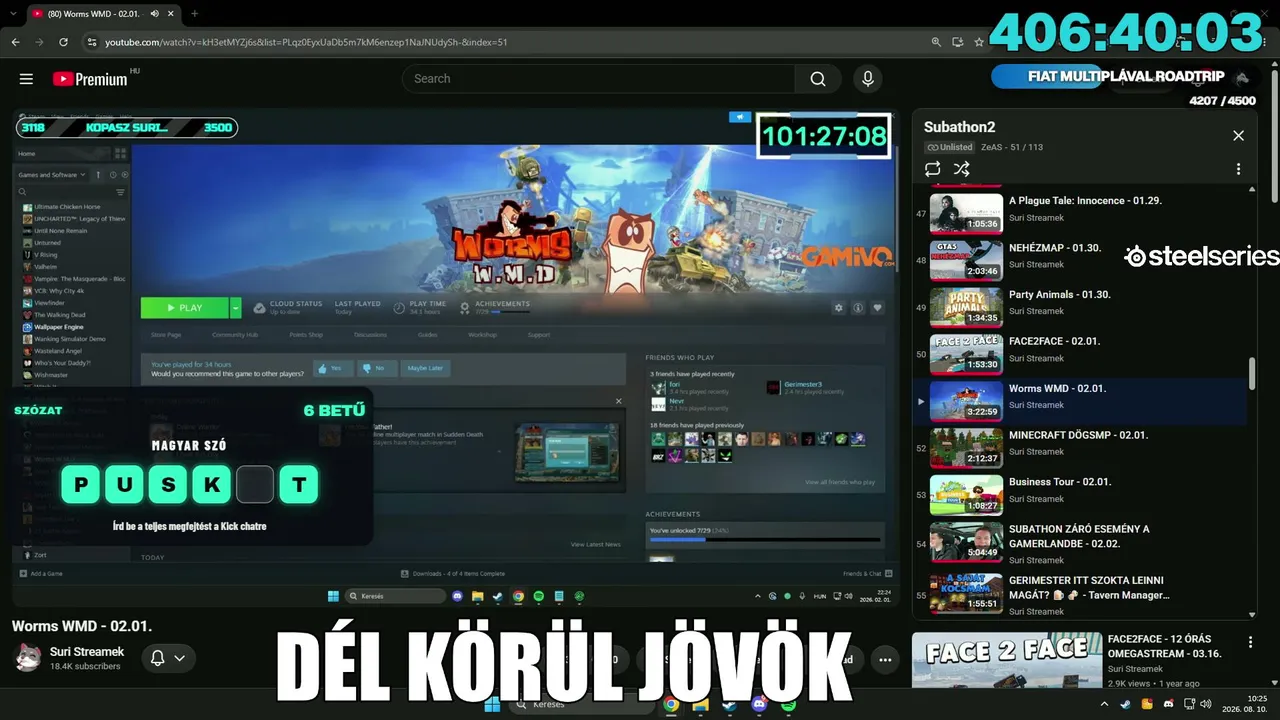This screenshot has width=1280, height=720.
Task: Click the green Steam PLAY button
Action: point(185,308)
